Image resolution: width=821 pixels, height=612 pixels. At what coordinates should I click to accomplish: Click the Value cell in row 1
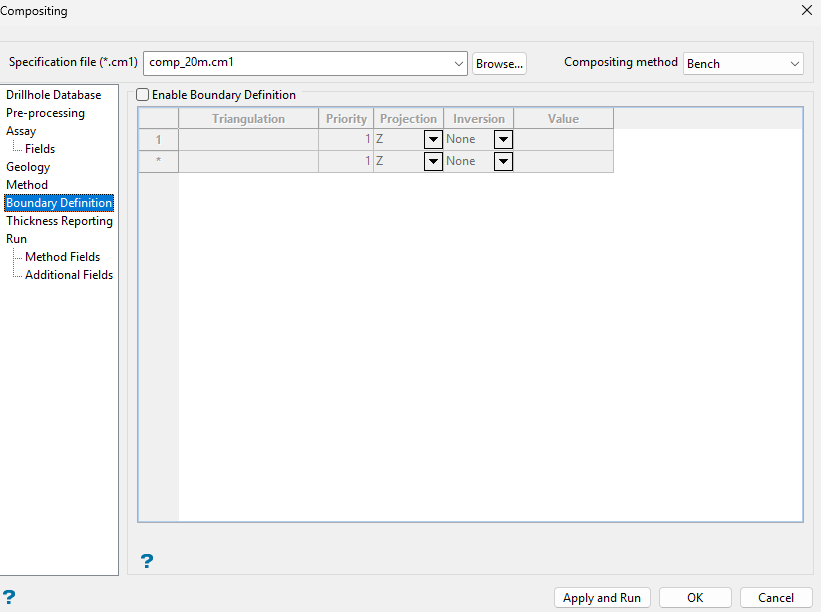[x=563, y=140]
